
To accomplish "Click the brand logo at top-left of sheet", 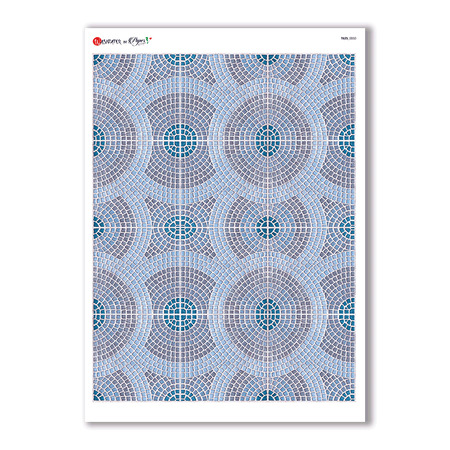I will (122, 41).
